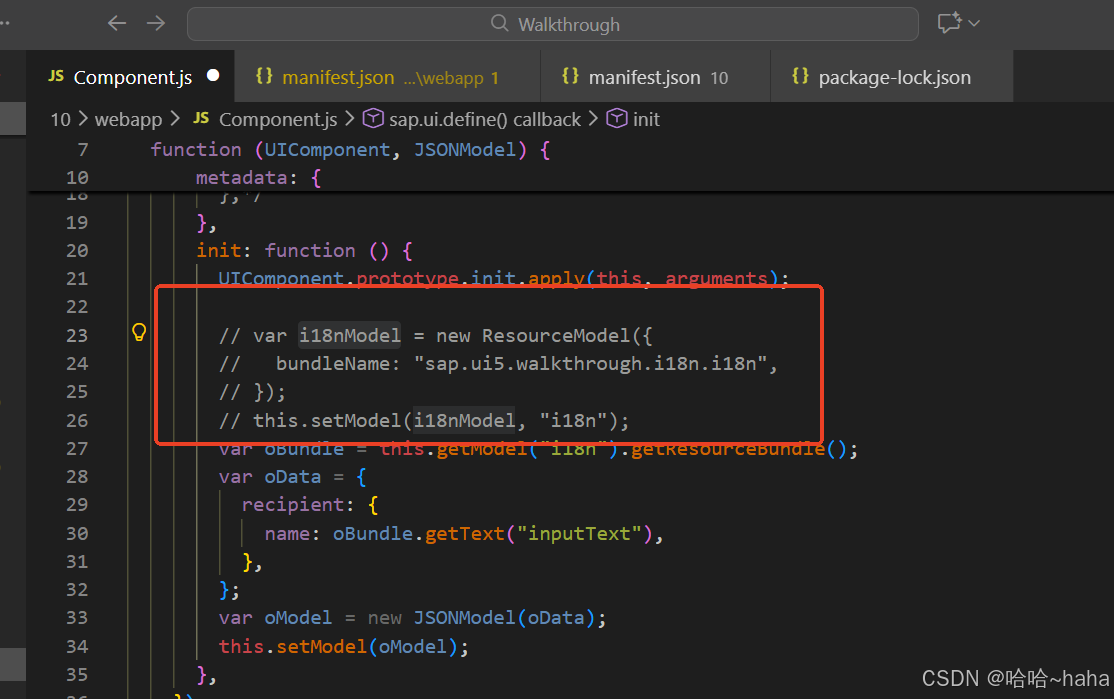The width and height of the screenshot is (1114, 699).
Task: Click the forward navigation arrow
Action: pos(156,22)
